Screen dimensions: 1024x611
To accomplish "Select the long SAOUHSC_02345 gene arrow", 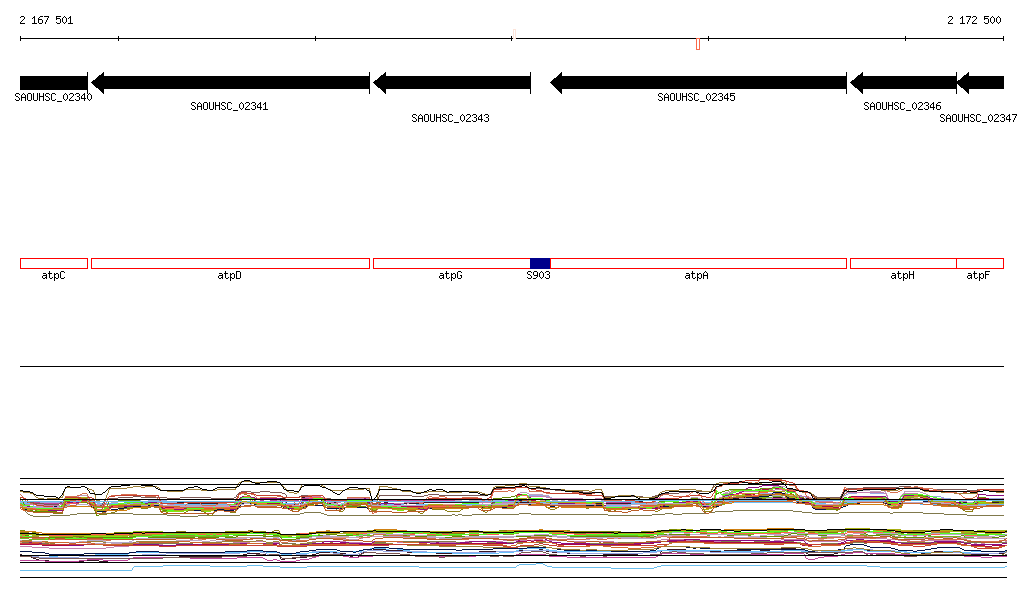I will pyautogui.click(x=699, y=83).
